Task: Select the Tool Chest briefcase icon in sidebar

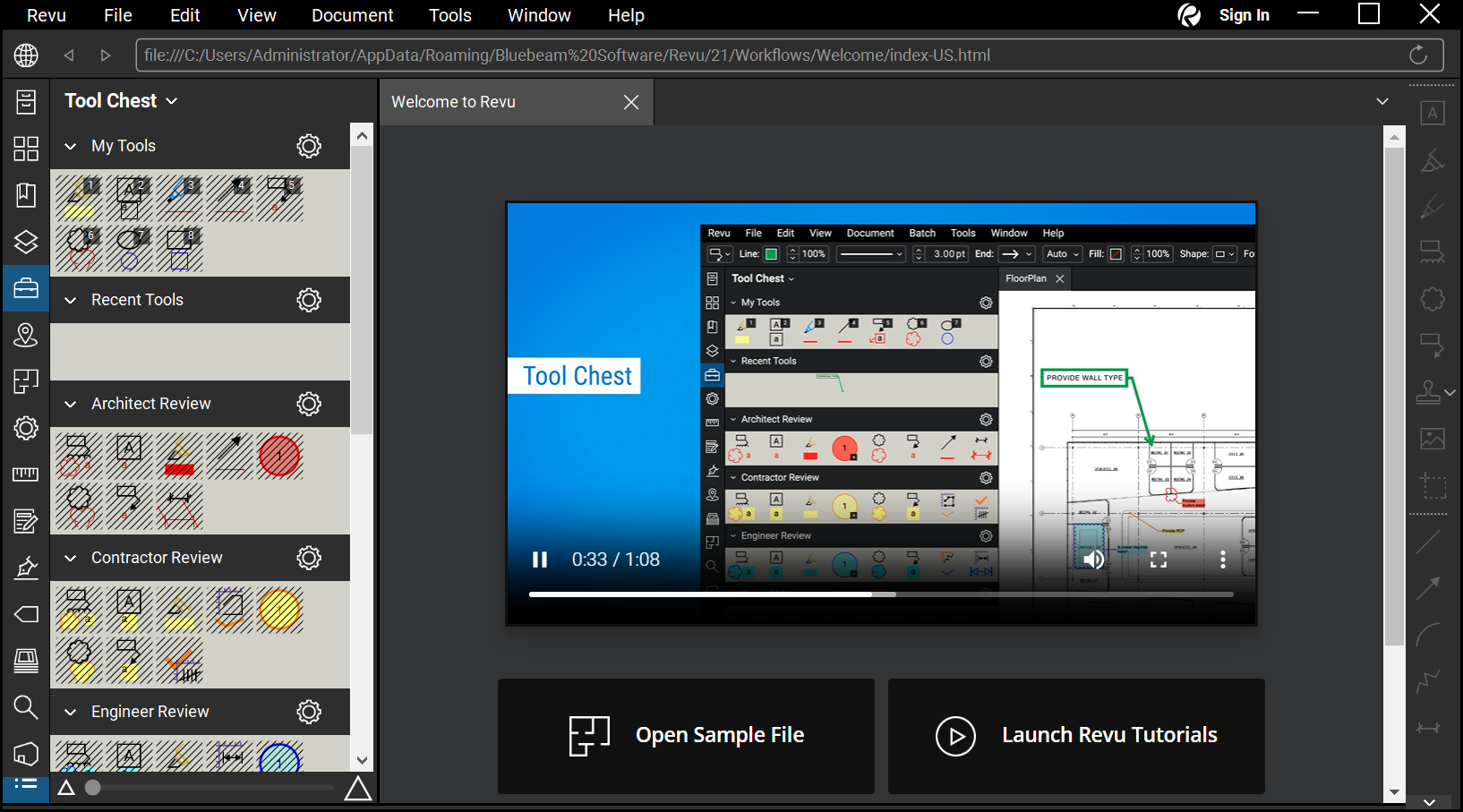Action: [26, 288]
